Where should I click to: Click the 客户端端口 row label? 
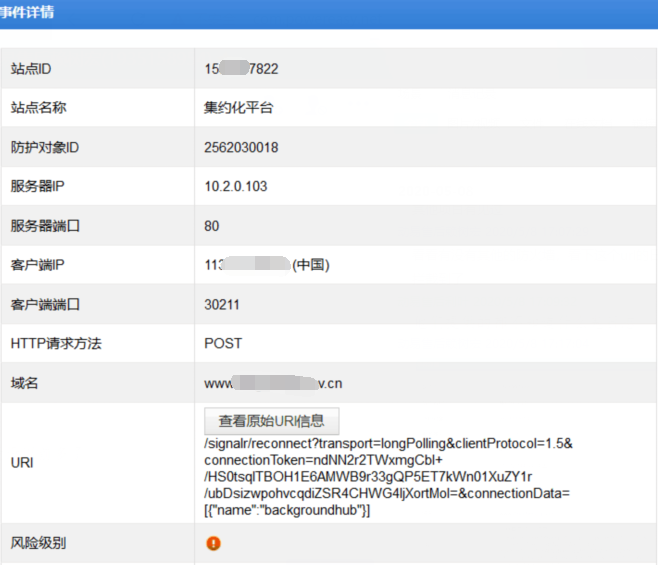(x=45, y=304)
